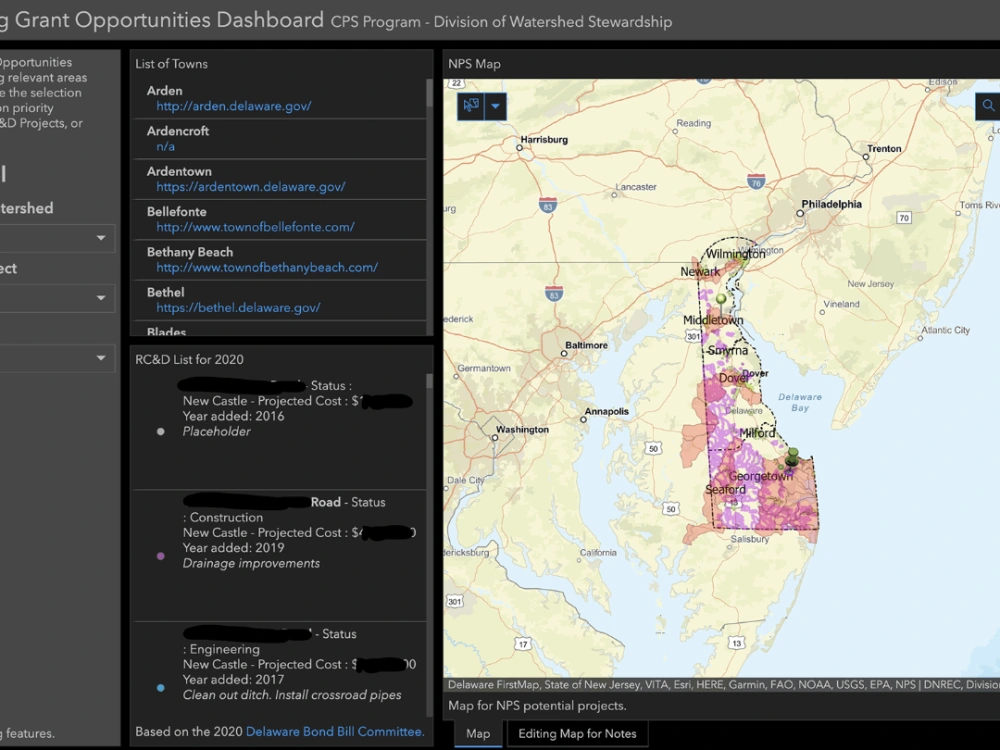
Task: Expand the Watershed filter dropdown
Action: pos(56,238)
